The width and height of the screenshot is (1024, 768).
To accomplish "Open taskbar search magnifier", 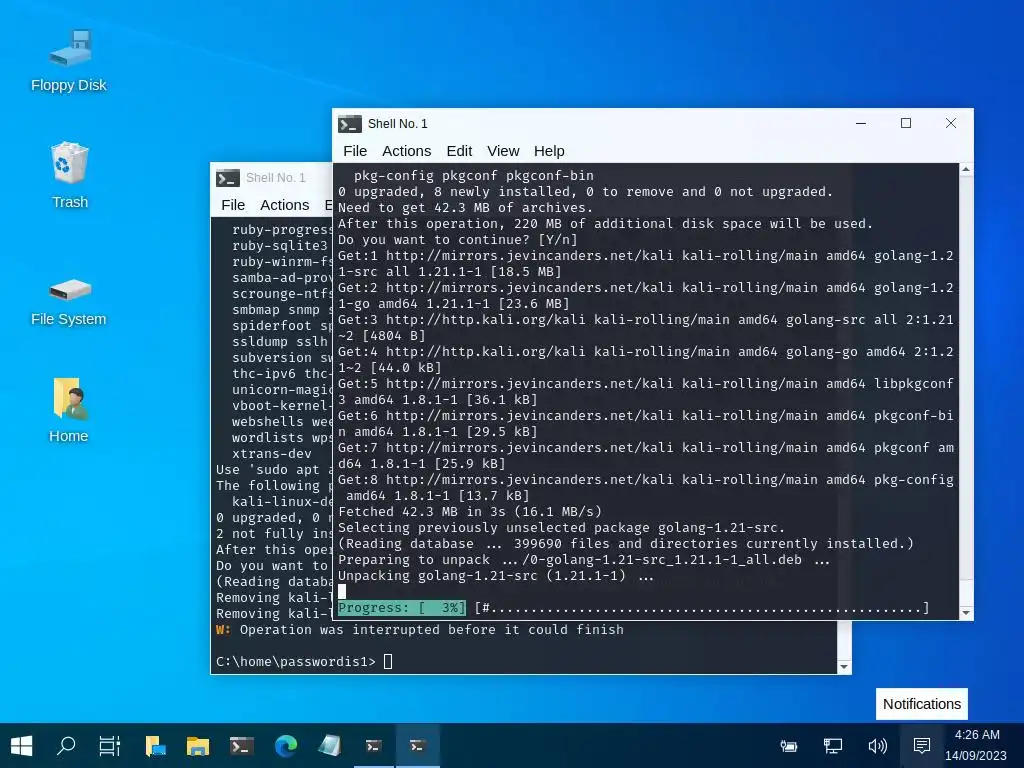I will pos(66,746).
